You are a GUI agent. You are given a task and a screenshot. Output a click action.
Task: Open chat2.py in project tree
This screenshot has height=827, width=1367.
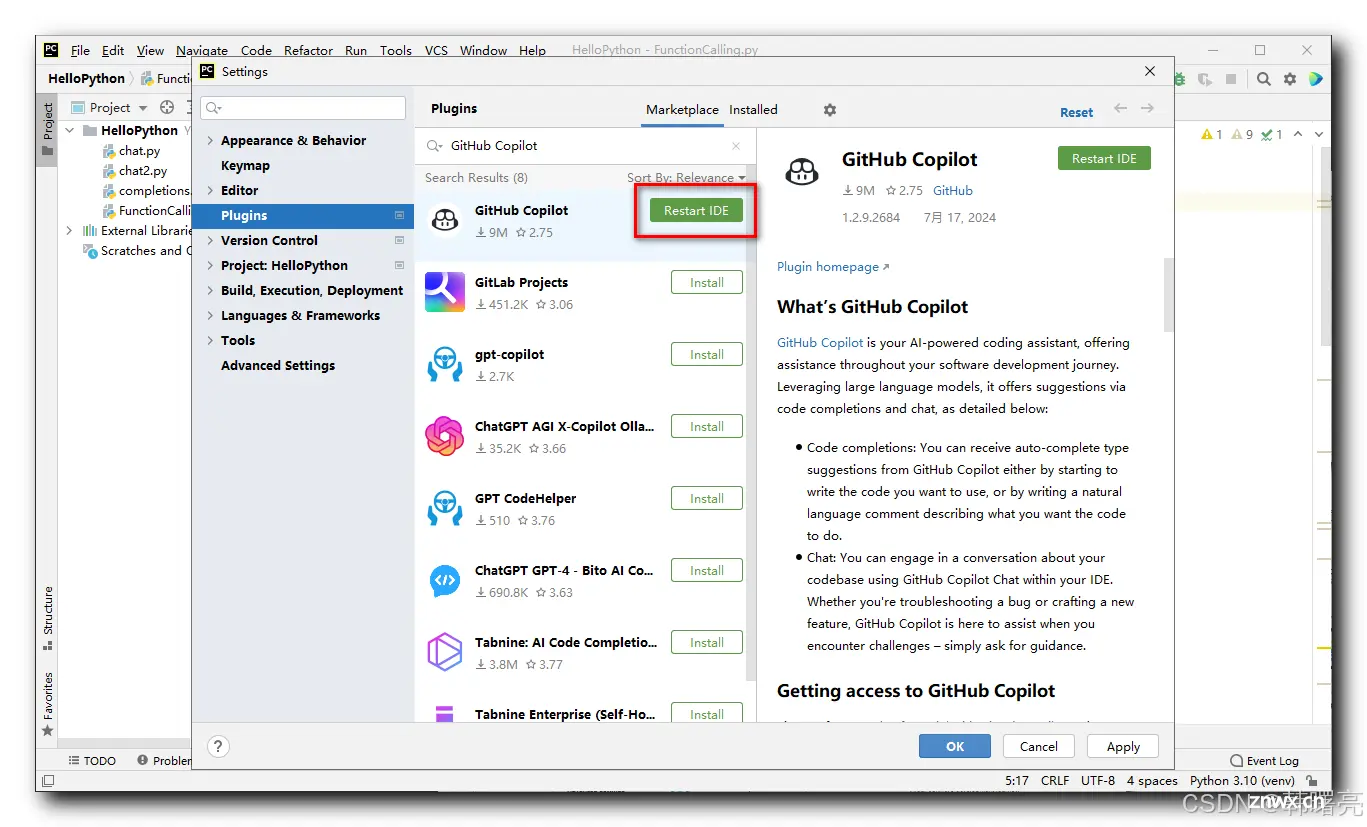[135, 171]
